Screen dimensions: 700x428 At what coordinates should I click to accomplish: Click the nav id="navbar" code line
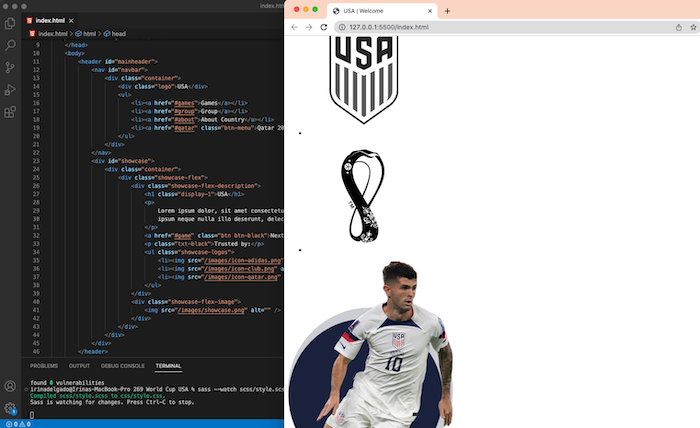point(119,70)
